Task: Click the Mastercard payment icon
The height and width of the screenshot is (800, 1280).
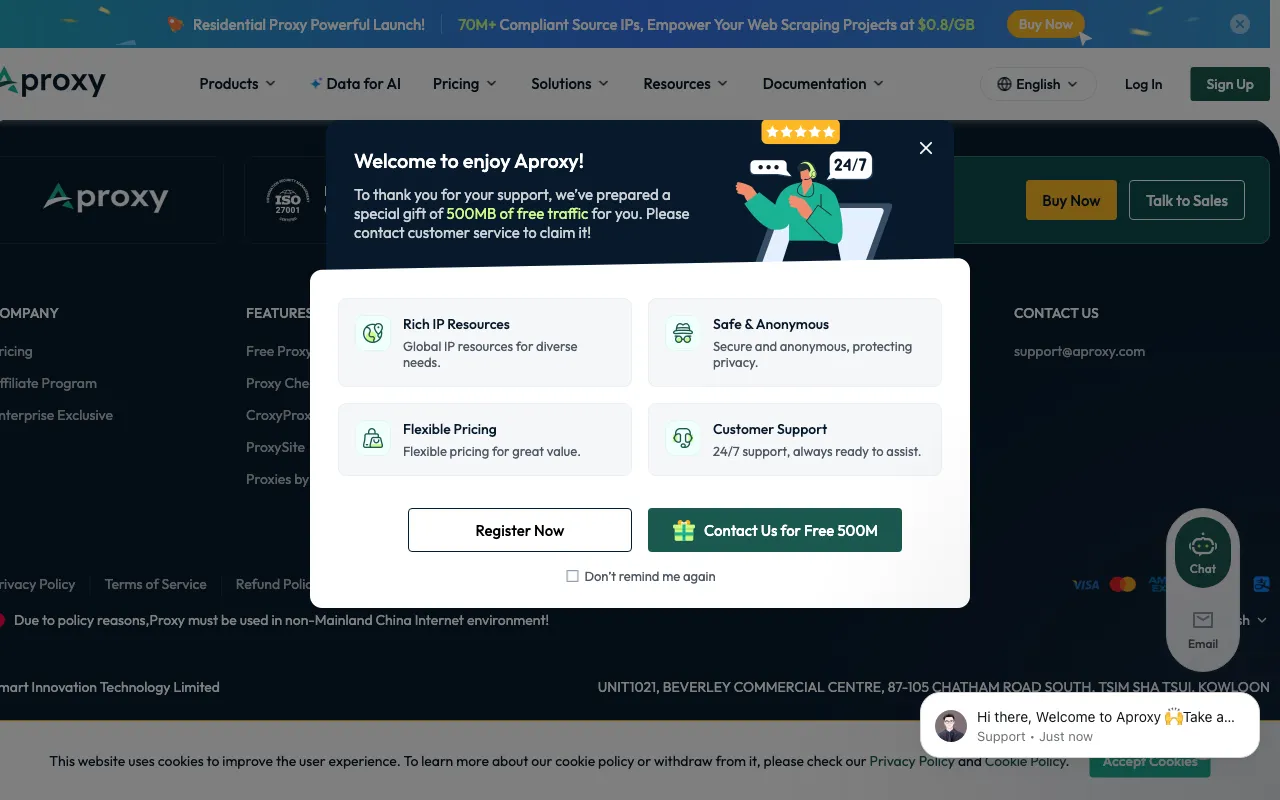Action: [1123, 584]
